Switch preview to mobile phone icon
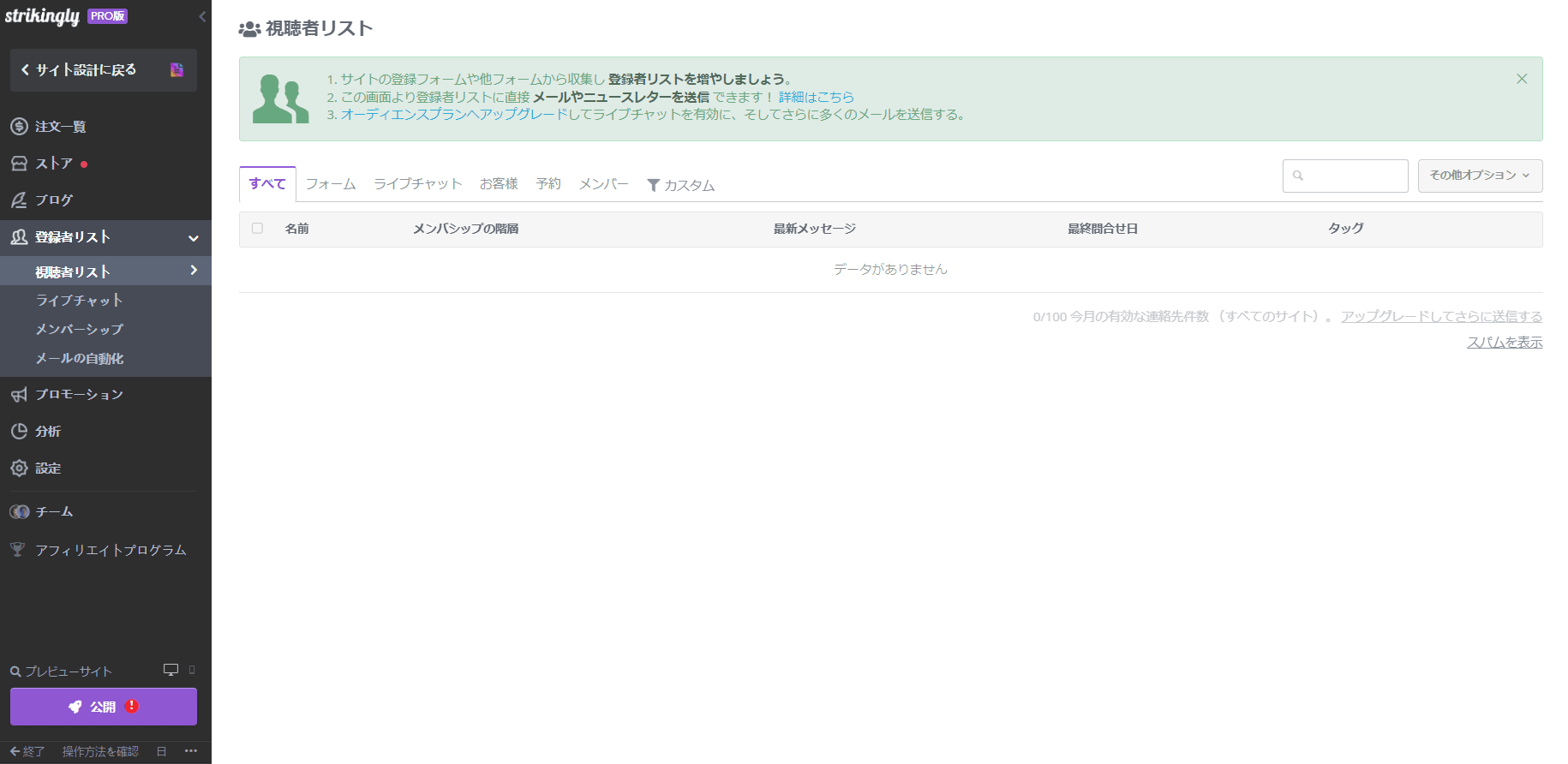 192,670
